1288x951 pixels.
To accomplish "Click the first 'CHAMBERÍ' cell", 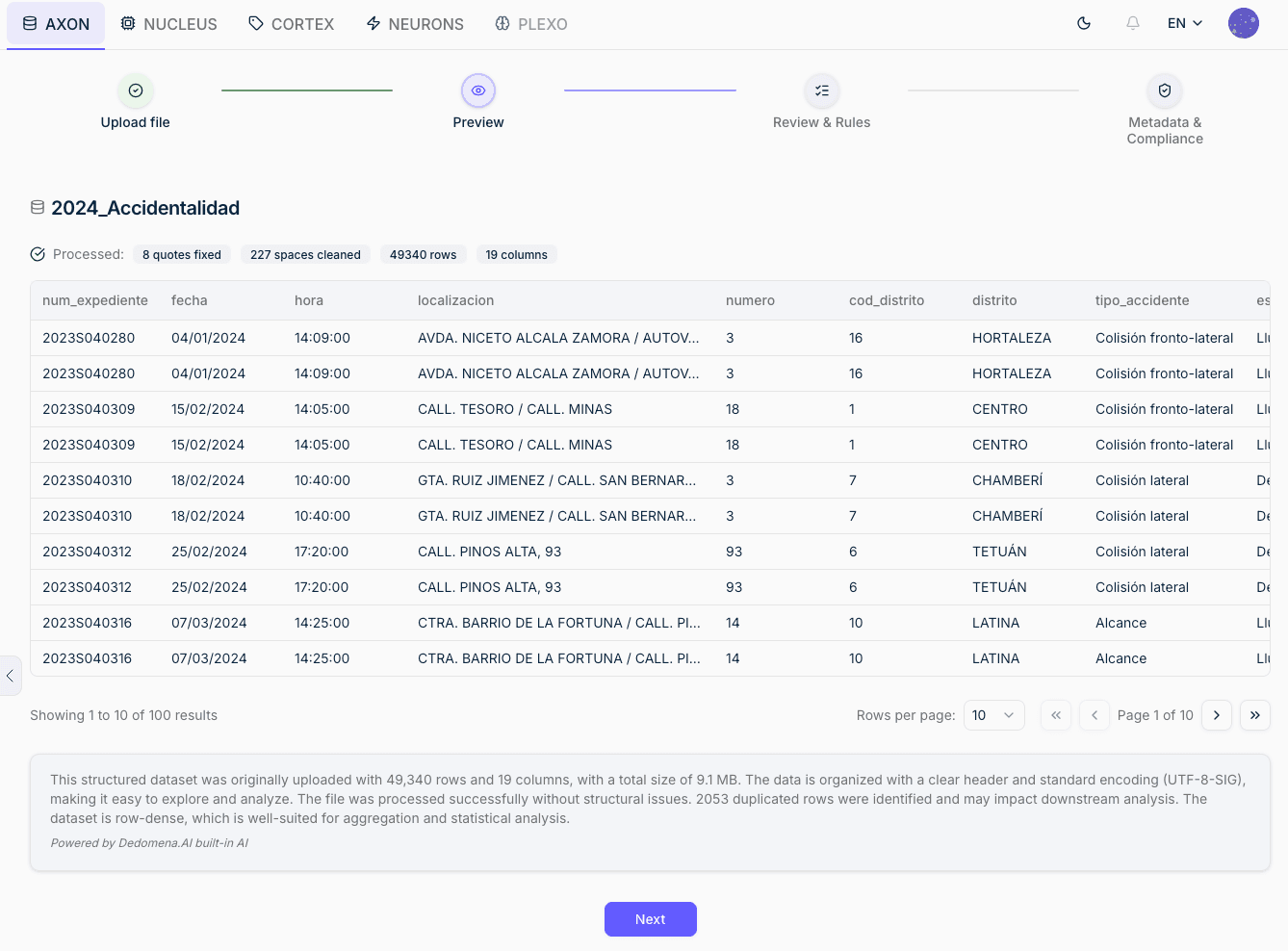I will [1008, 480].
